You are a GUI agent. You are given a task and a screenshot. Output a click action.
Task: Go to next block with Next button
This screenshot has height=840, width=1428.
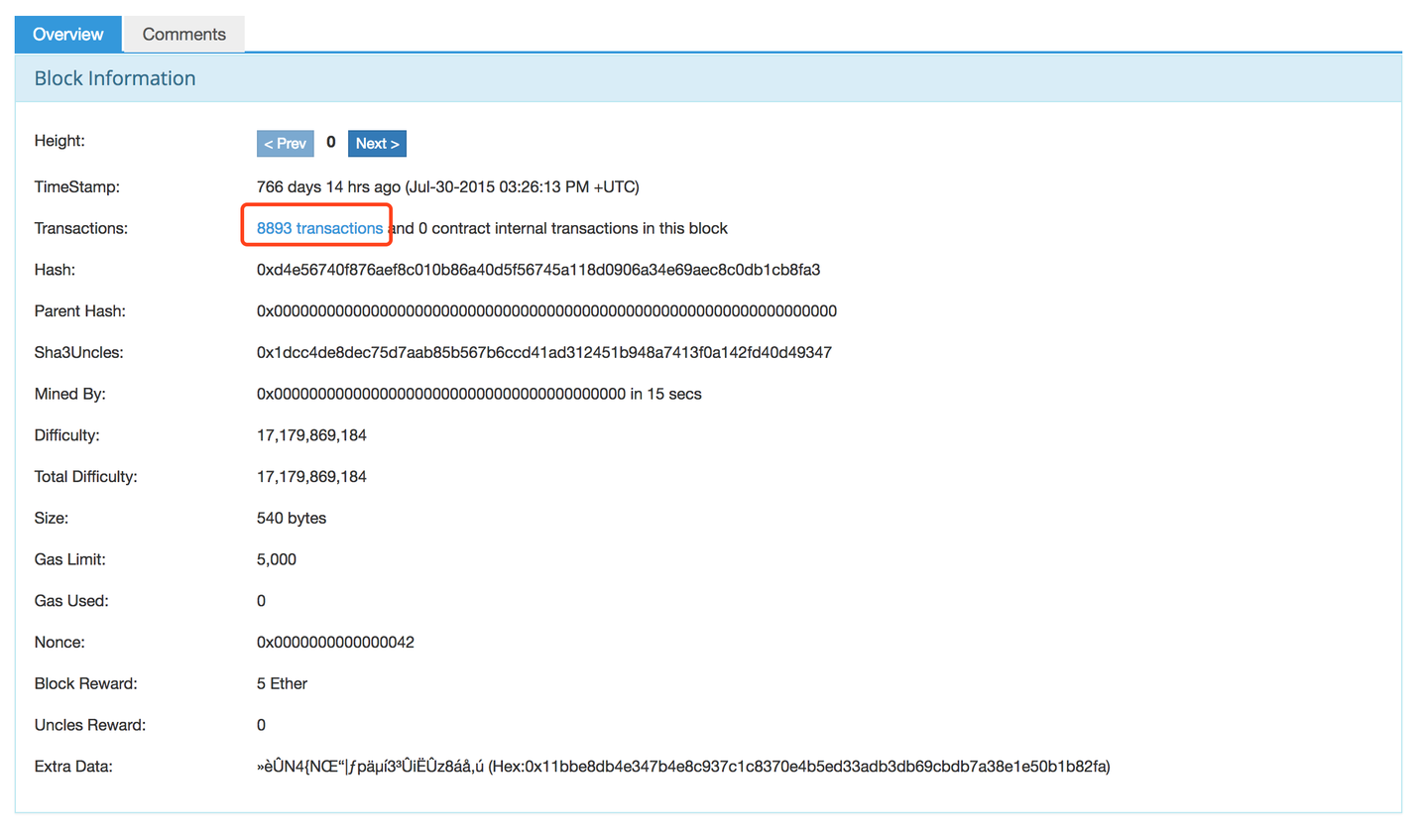(x=377, y=144)
